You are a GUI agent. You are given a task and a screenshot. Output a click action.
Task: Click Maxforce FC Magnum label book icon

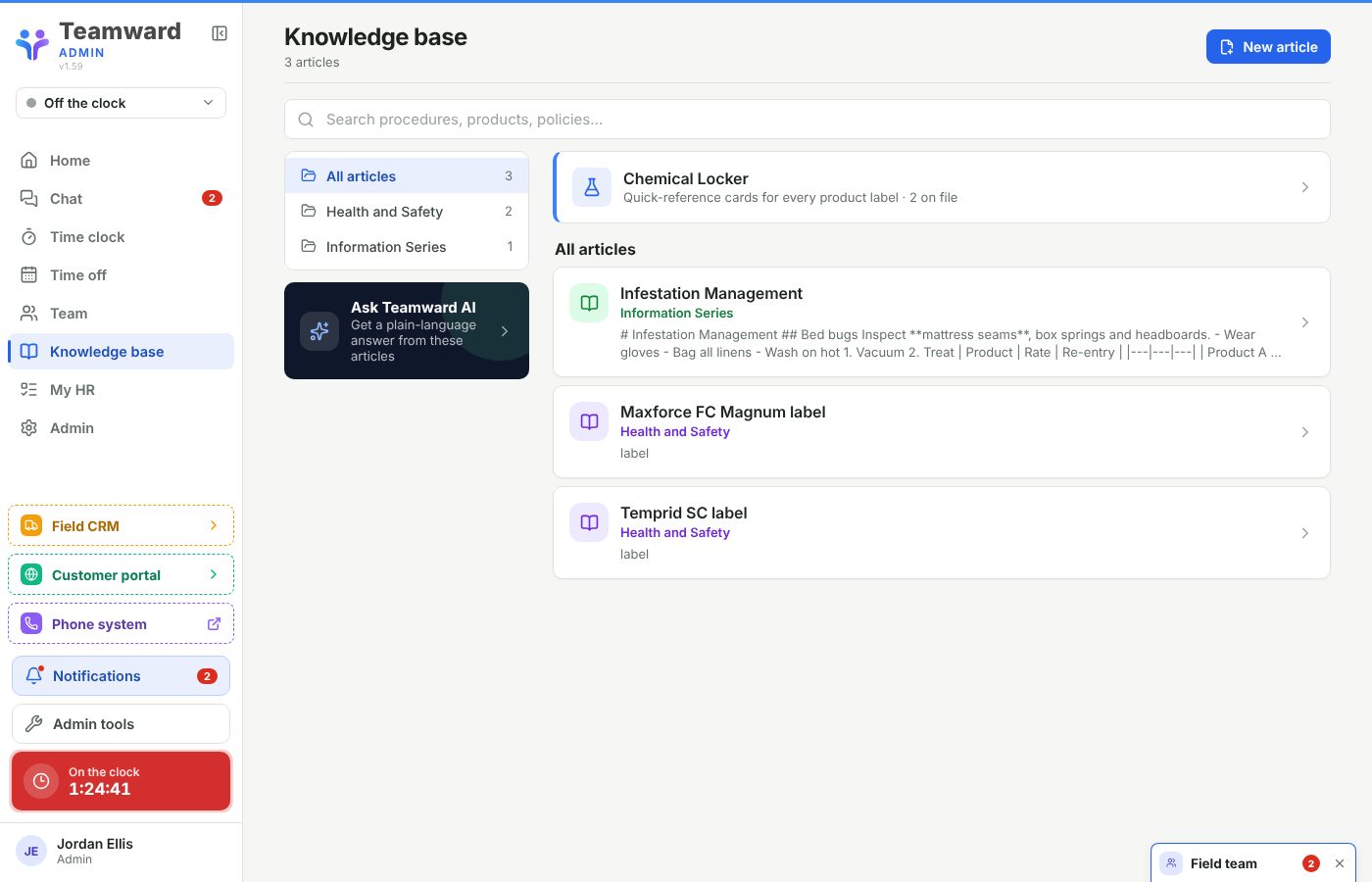click(589, 421)
